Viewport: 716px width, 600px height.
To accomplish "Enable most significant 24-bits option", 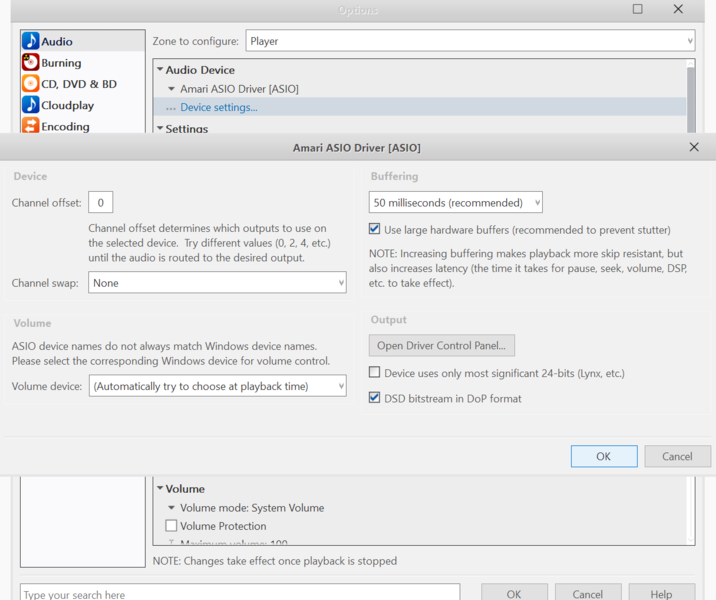I will click(375, 373).
